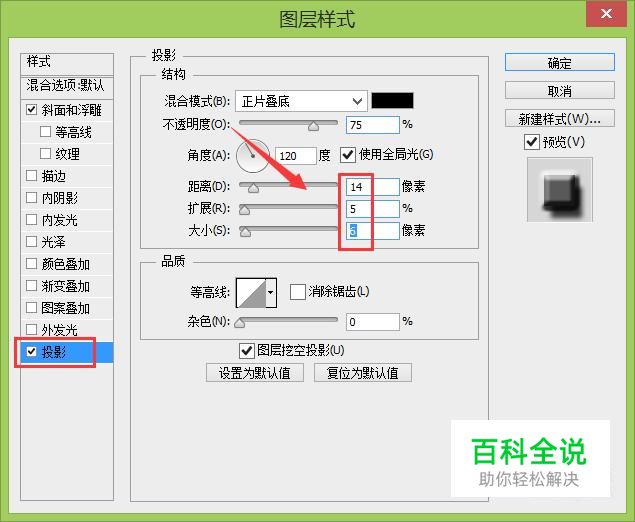Click the 等高线 contour thumbnail
Viewport: 635px width, 522px height.
pos(251,292)
